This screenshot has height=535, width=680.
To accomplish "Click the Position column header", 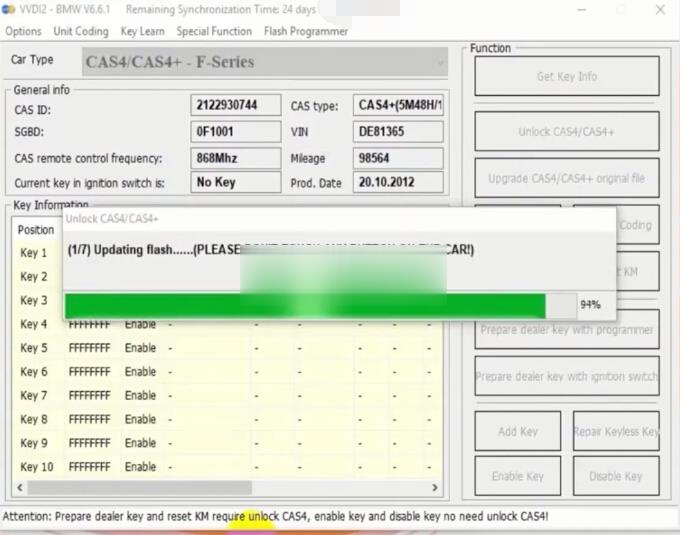I will 36,230.
